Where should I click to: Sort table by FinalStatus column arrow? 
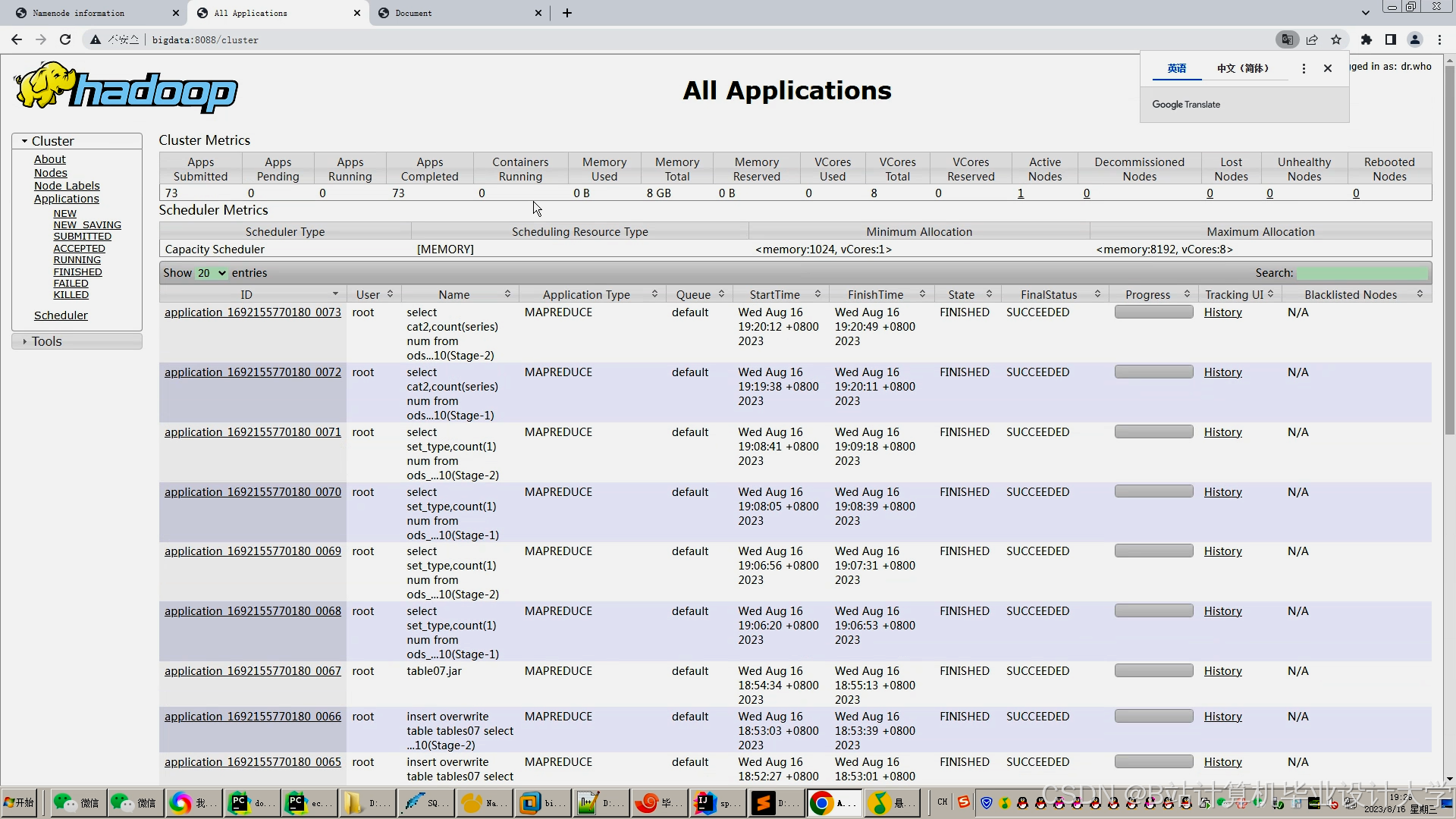pos(1097,294)
